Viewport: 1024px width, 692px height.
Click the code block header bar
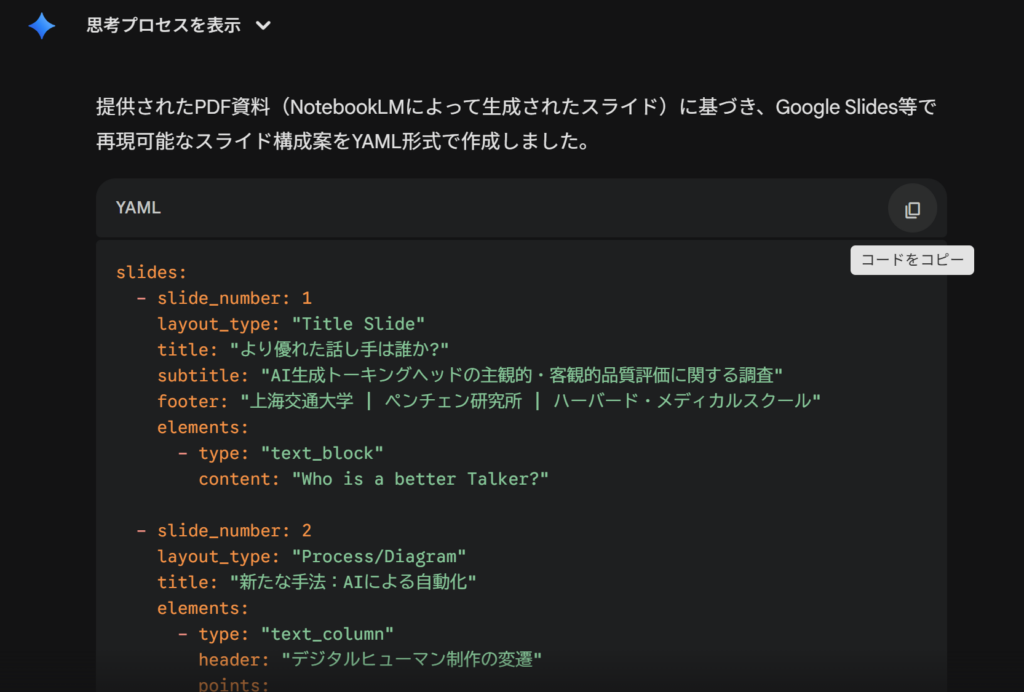pyautogui.click(x=520, y=208)
